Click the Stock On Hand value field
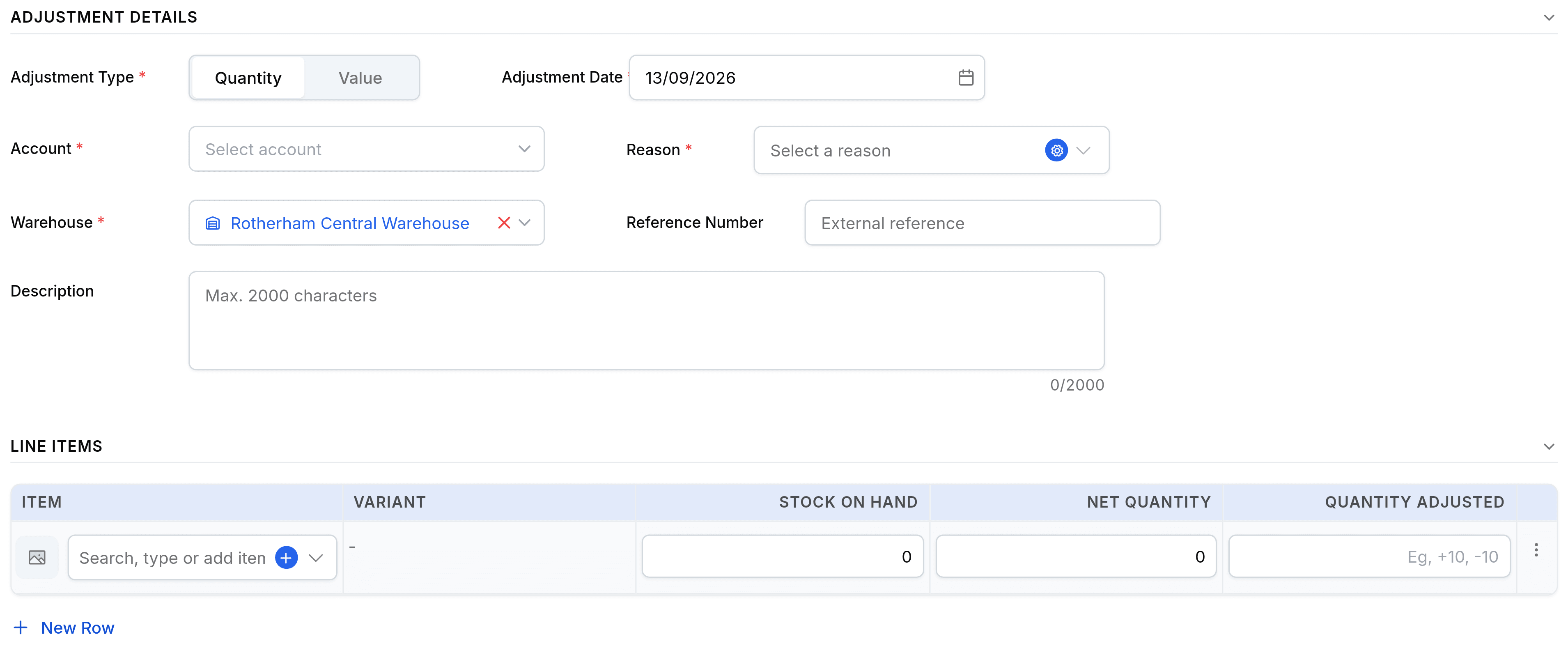The height and width of the screenshot is (662, 1568). point(782,556)
